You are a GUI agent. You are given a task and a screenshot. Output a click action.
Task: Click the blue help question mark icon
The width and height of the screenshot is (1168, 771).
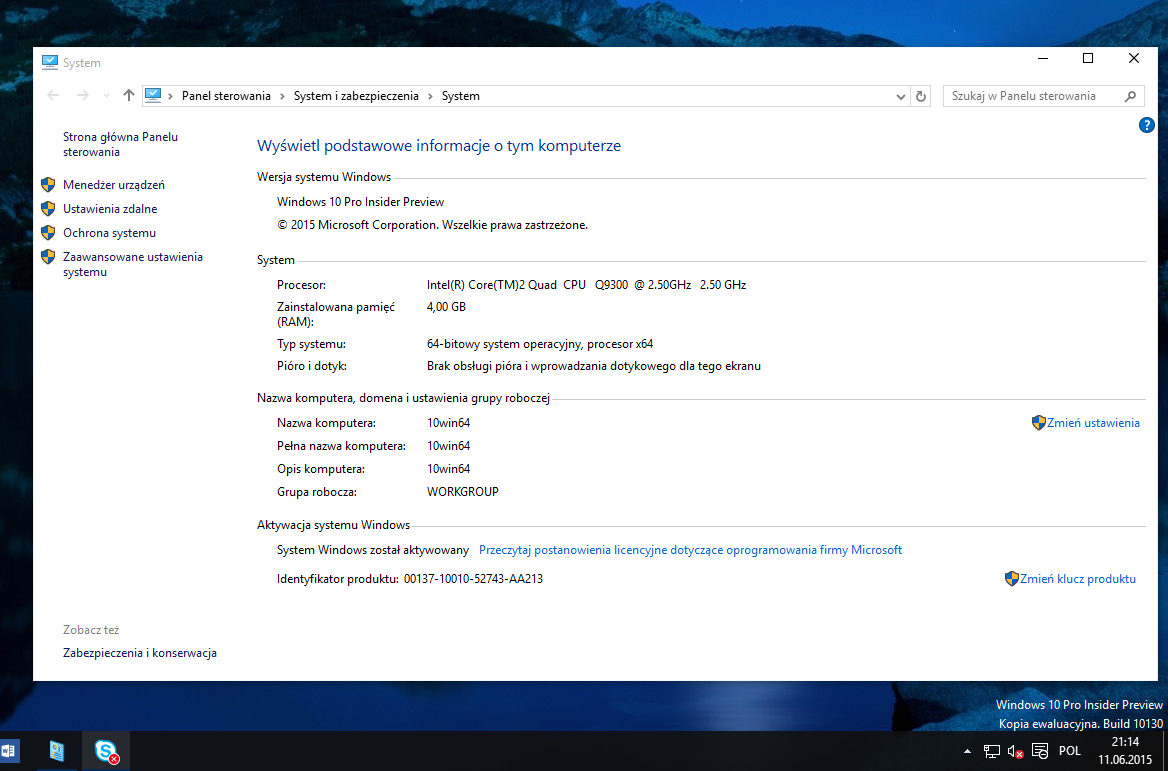(x=1147, y=125)
